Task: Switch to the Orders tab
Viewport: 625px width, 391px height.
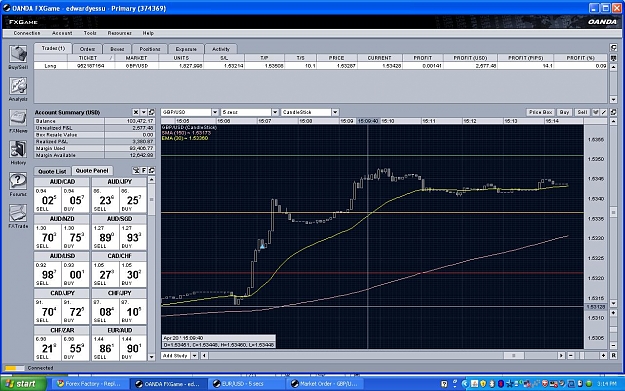Action: pyautogui.click(x=87, y=49)
